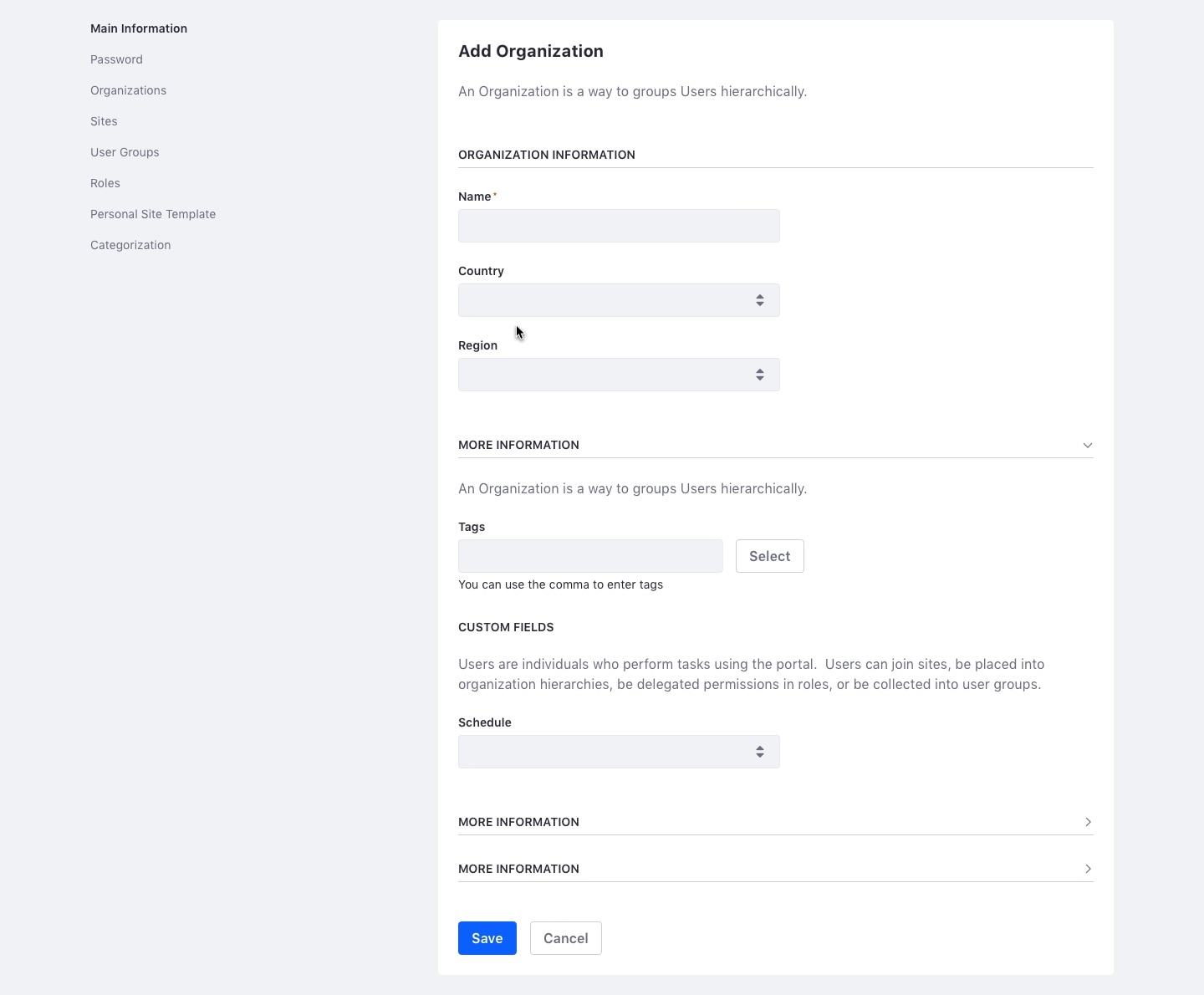This screenshot has height=995, width=1204.
Task: Click the stepper arrows on the Country selector
Action: click(759, 300)
